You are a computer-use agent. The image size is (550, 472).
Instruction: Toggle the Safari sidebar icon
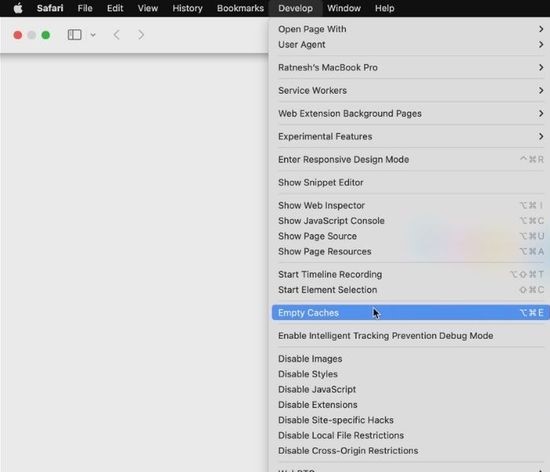74,35
